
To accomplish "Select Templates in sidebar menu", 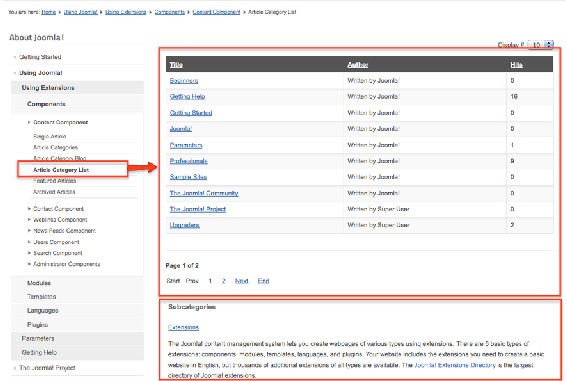I will pyautogui.click(x=42, y=296).
